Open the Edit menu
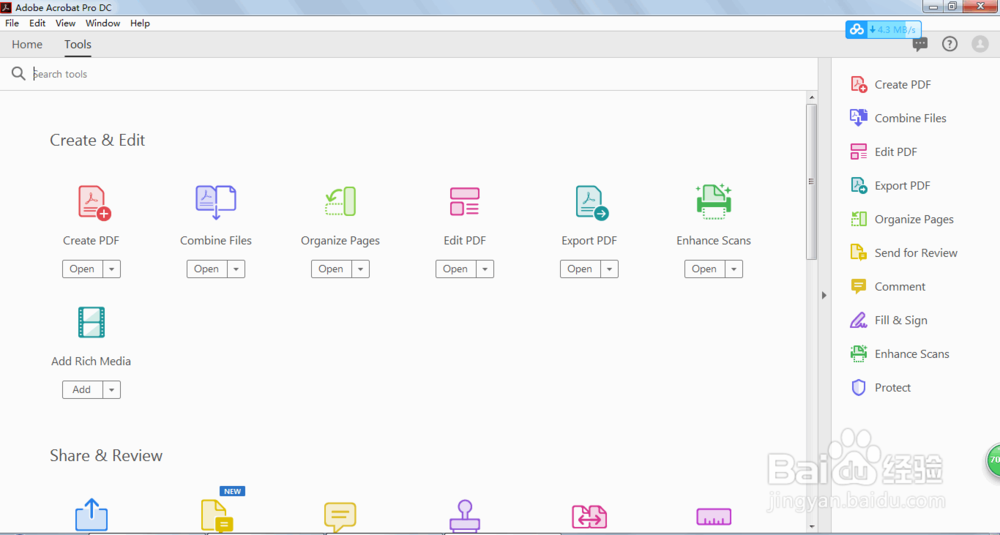The height and width of the screenshot is (535, 1000). click(38, 23)
